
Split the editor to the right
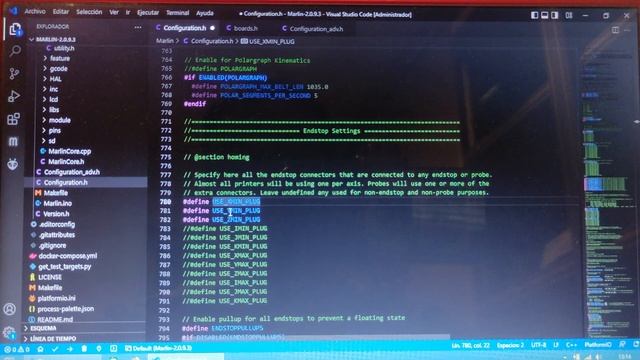tap(615, 30)
